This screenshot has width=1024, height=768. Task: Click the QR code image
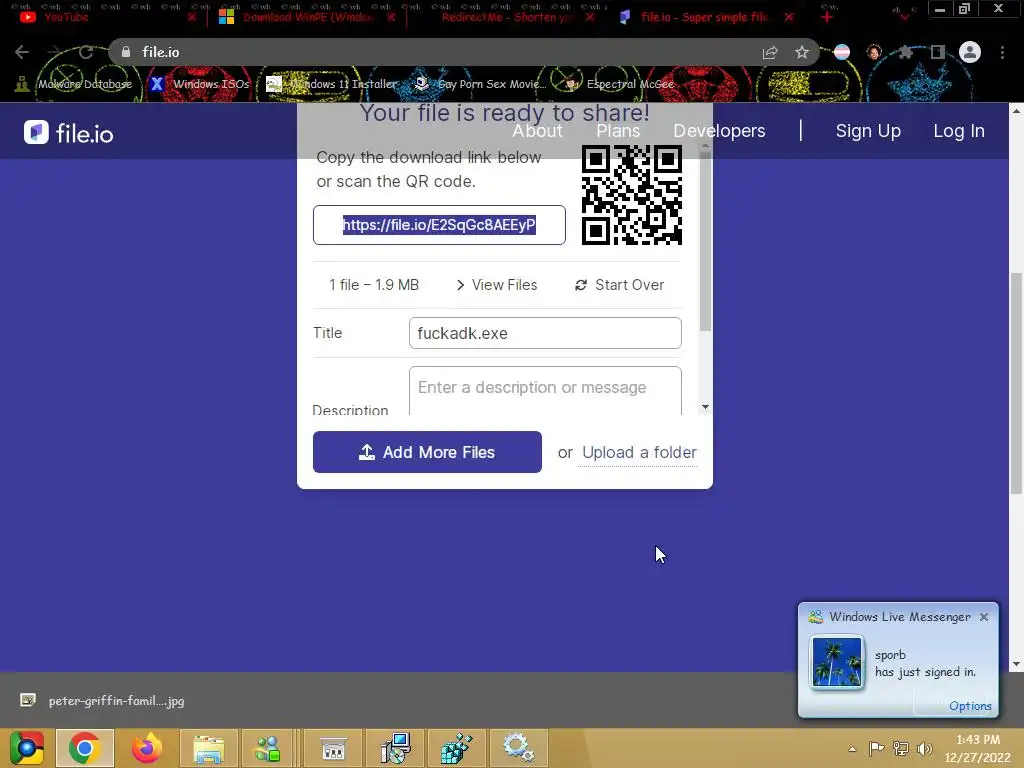point(632,195)
